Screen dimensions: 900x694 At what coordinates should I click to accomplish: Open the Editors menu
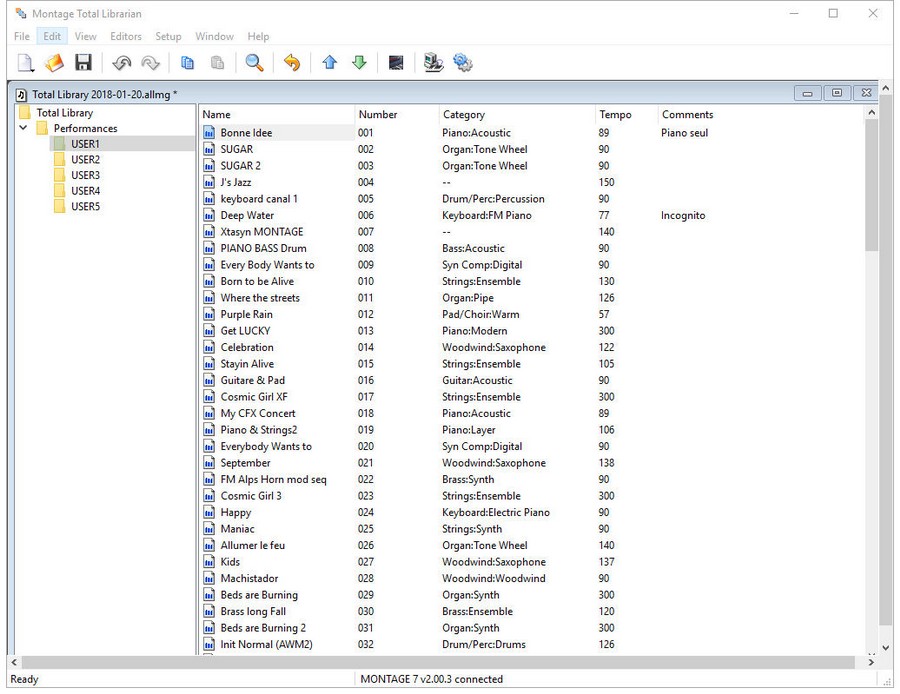pos(126,37)
